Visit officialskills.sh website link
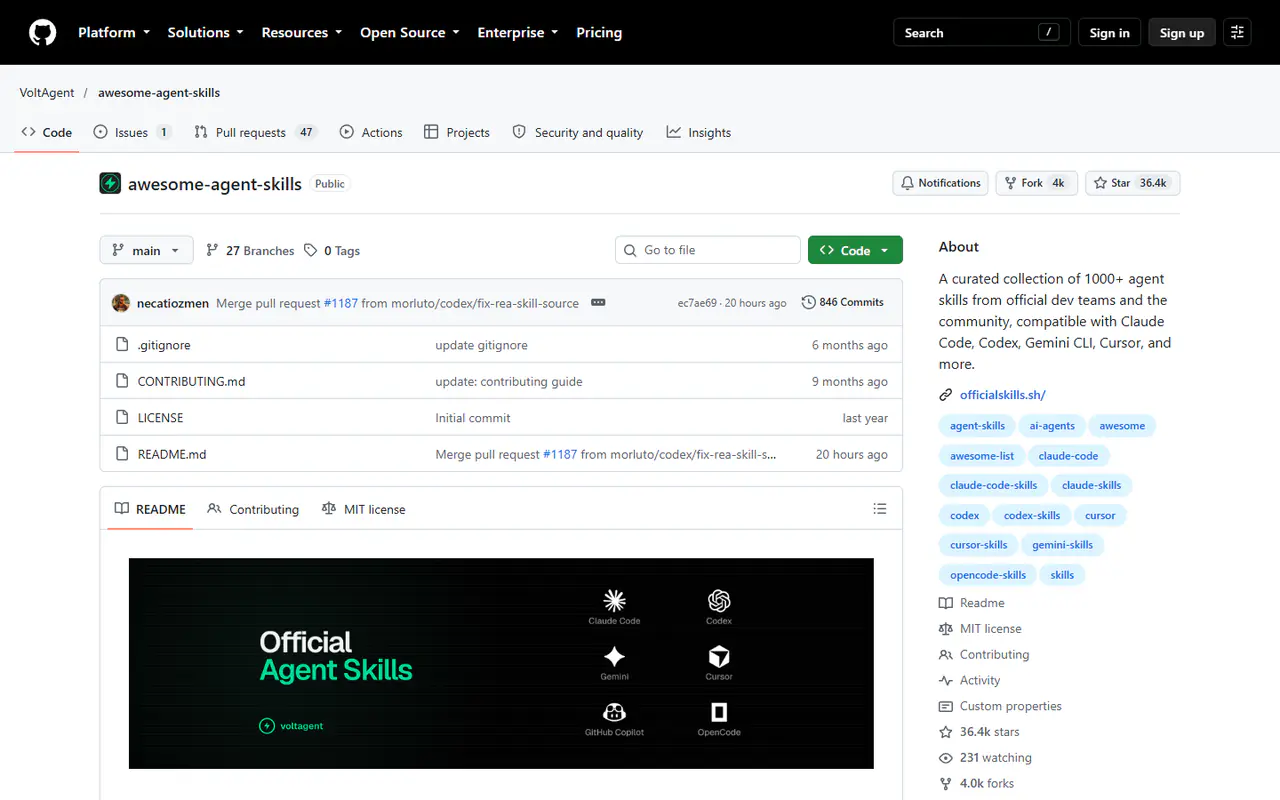Viewport: 1280px width, 800px height. tap(1003, 395)
